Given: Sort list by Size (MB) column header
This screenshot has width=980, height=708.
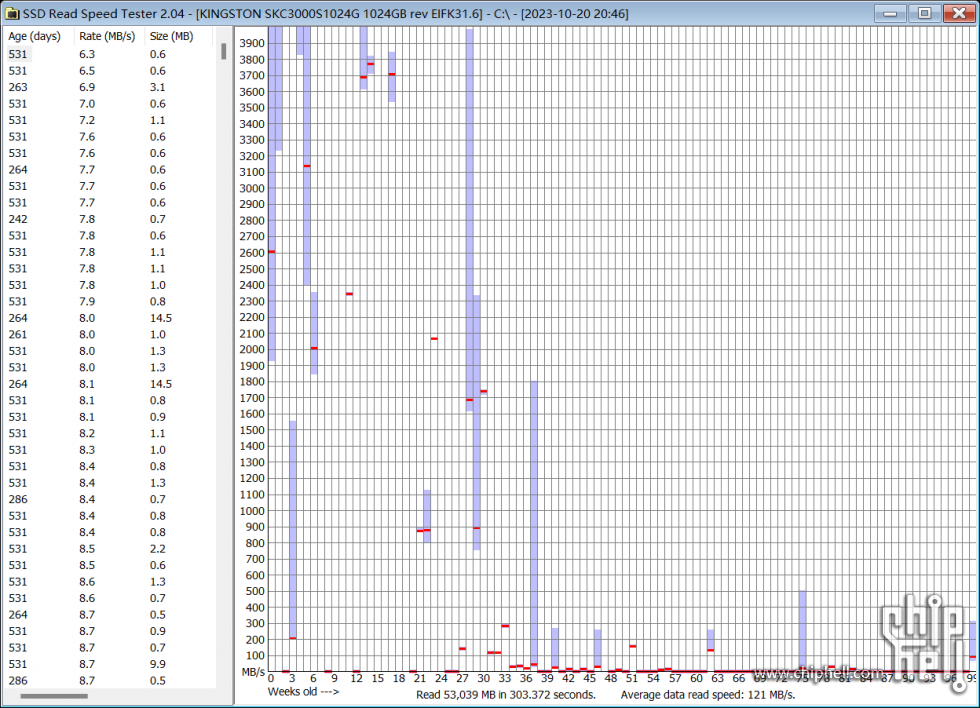Looking at the screenshot, I should click(179, 36).
